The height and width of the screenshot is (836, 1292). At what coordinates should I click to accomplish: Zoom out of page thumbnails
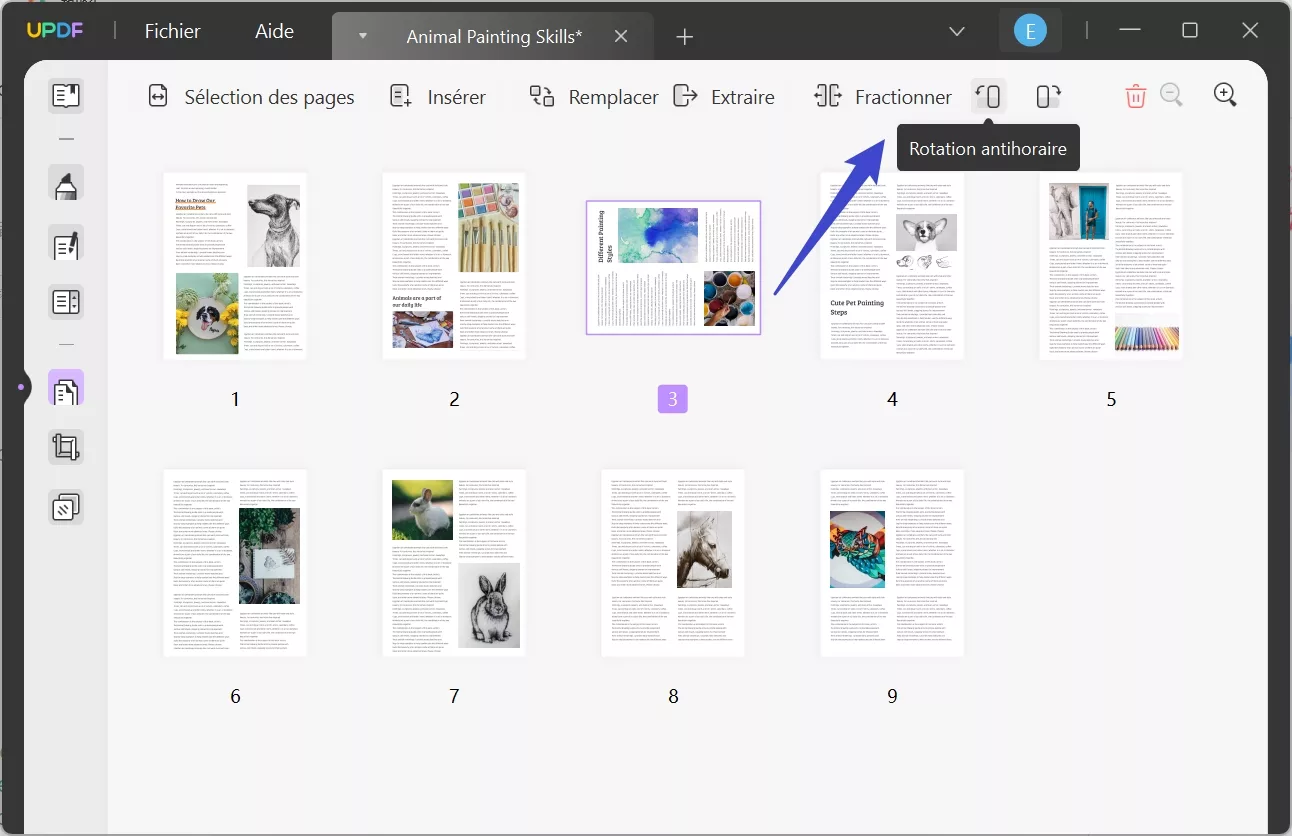point(1172,95)
